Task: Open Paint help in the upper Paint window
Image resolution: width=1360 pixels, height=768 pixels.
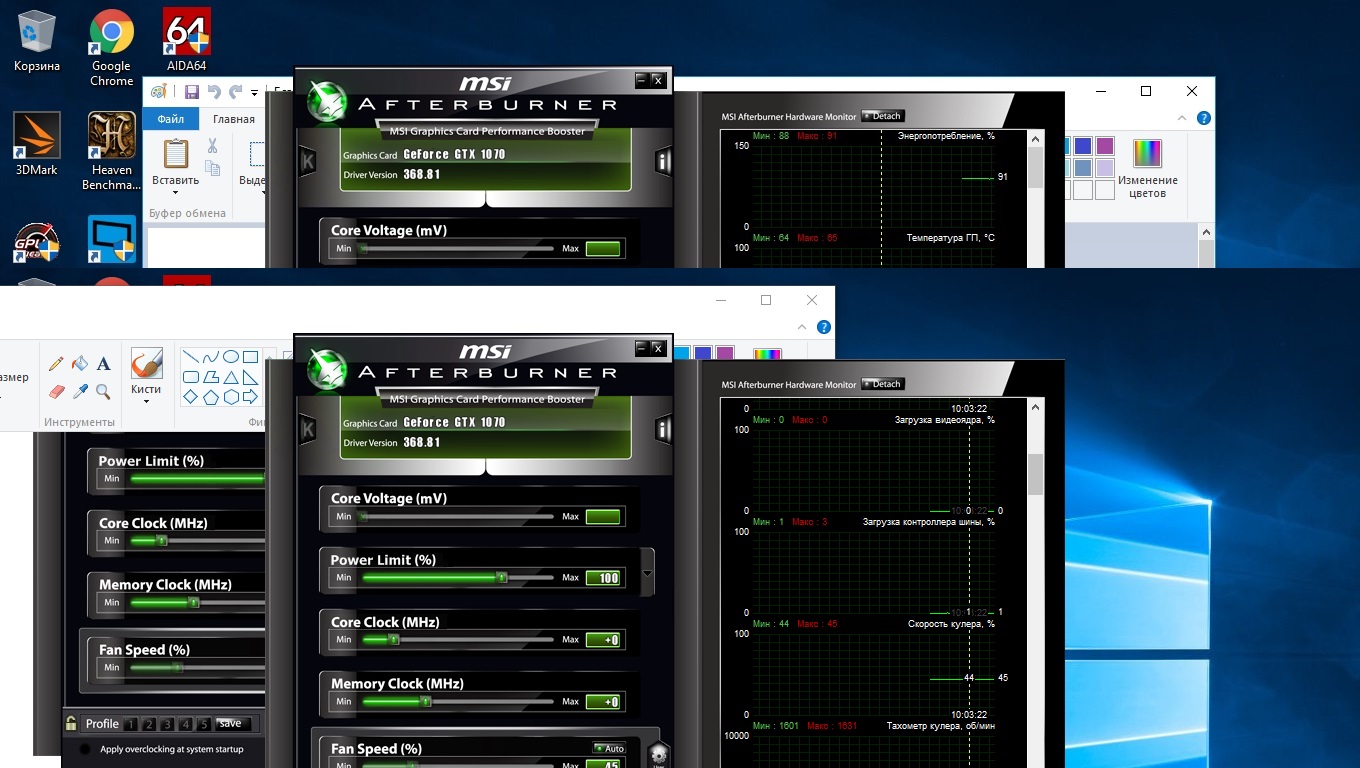Action: (1204, 118)
